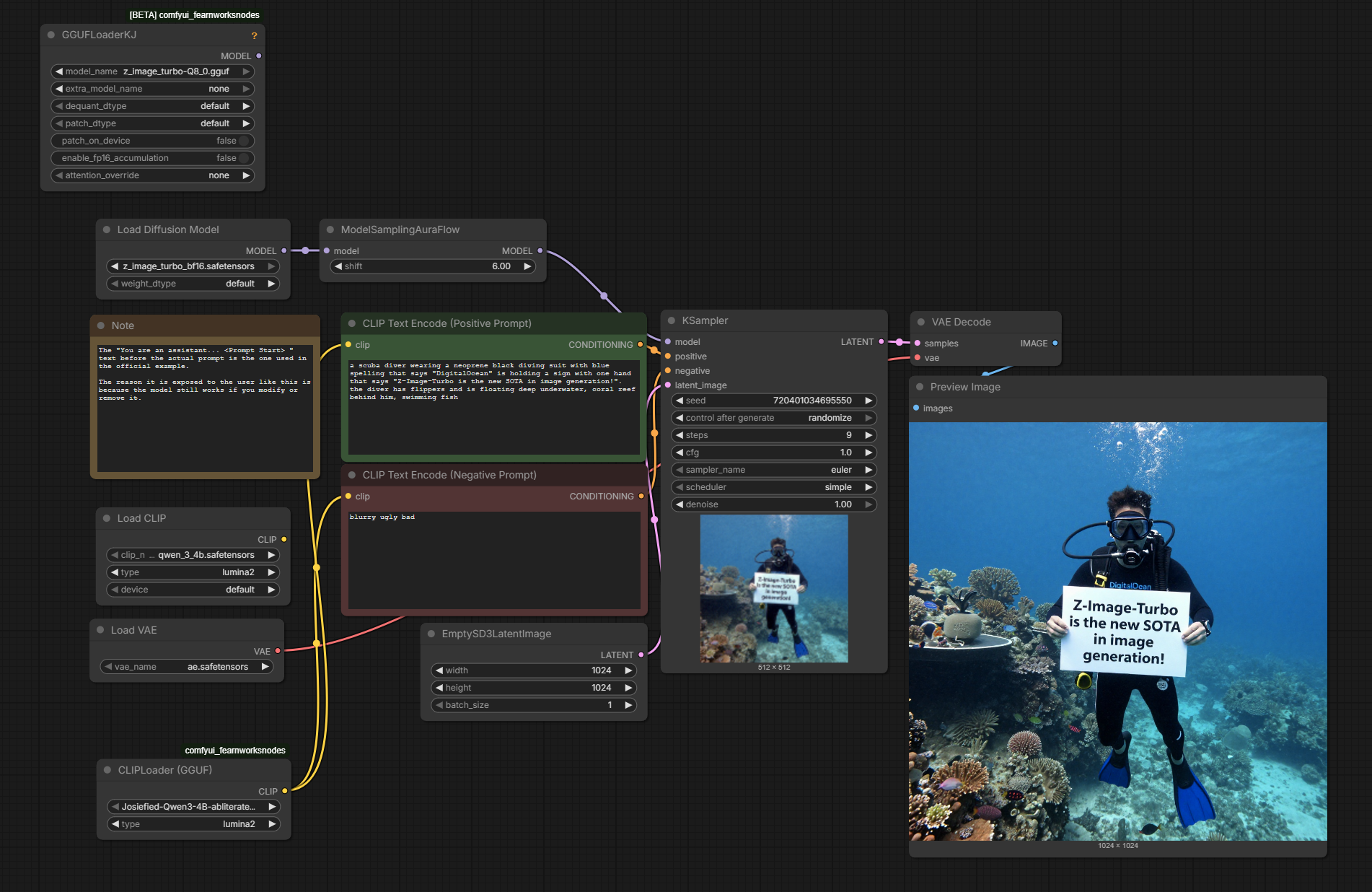Collapse the KSampler node using its dot
1372x892 pixels.
coord(672,320)
